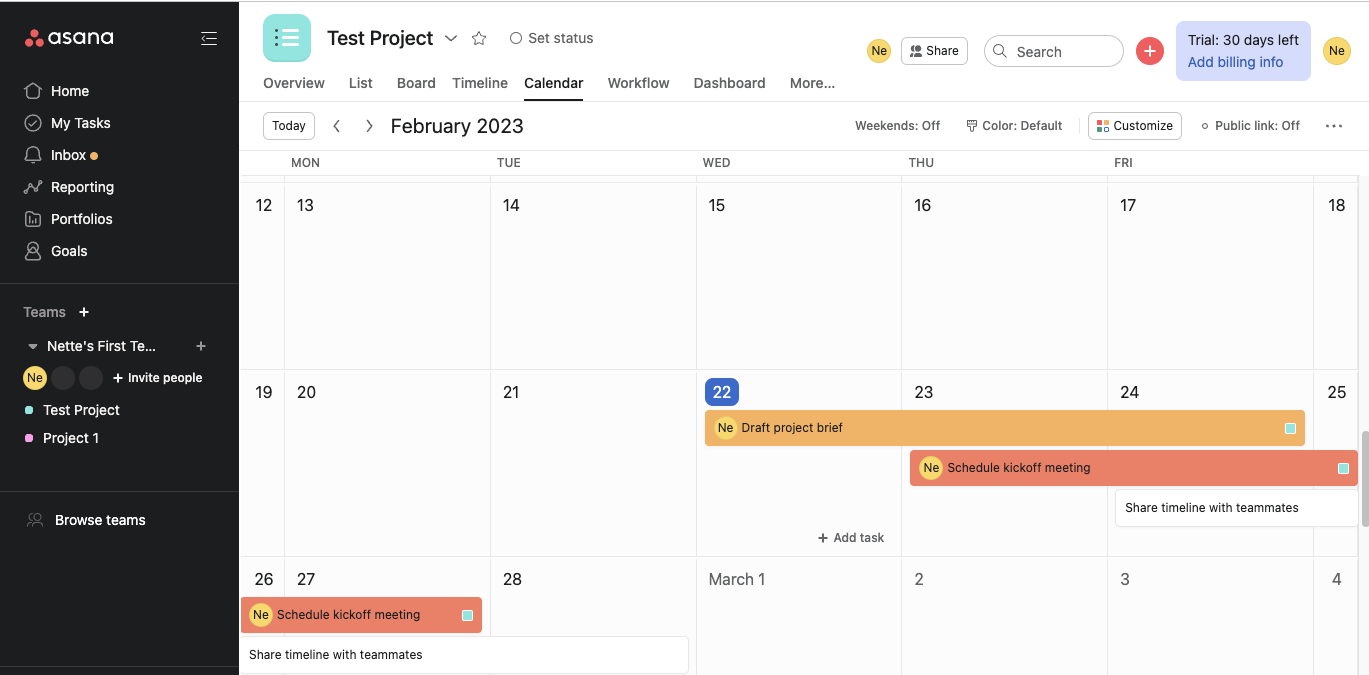Switch to the Timeline tab
The height and width of the screenshot is (675, 1369).
480,83
